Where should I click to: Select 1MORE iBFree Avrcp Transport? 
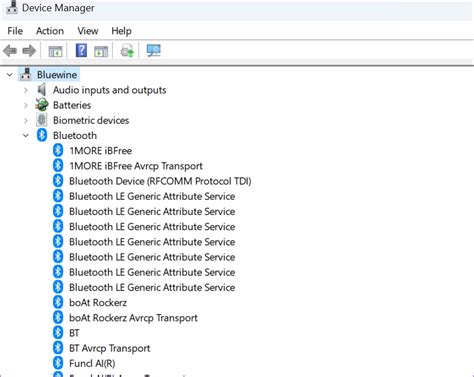tap(136, 166)
